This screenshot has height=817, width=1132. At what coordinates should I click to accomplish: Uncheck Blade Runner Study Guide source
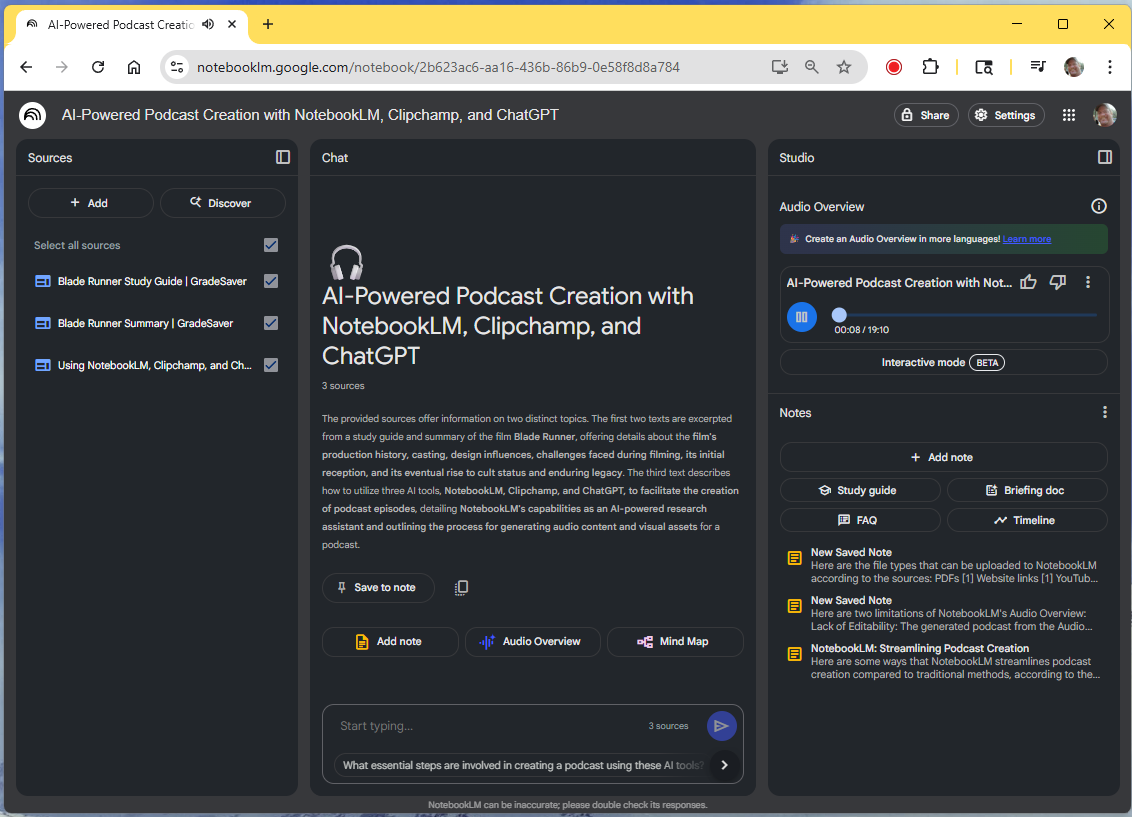[x=271, y=281]
